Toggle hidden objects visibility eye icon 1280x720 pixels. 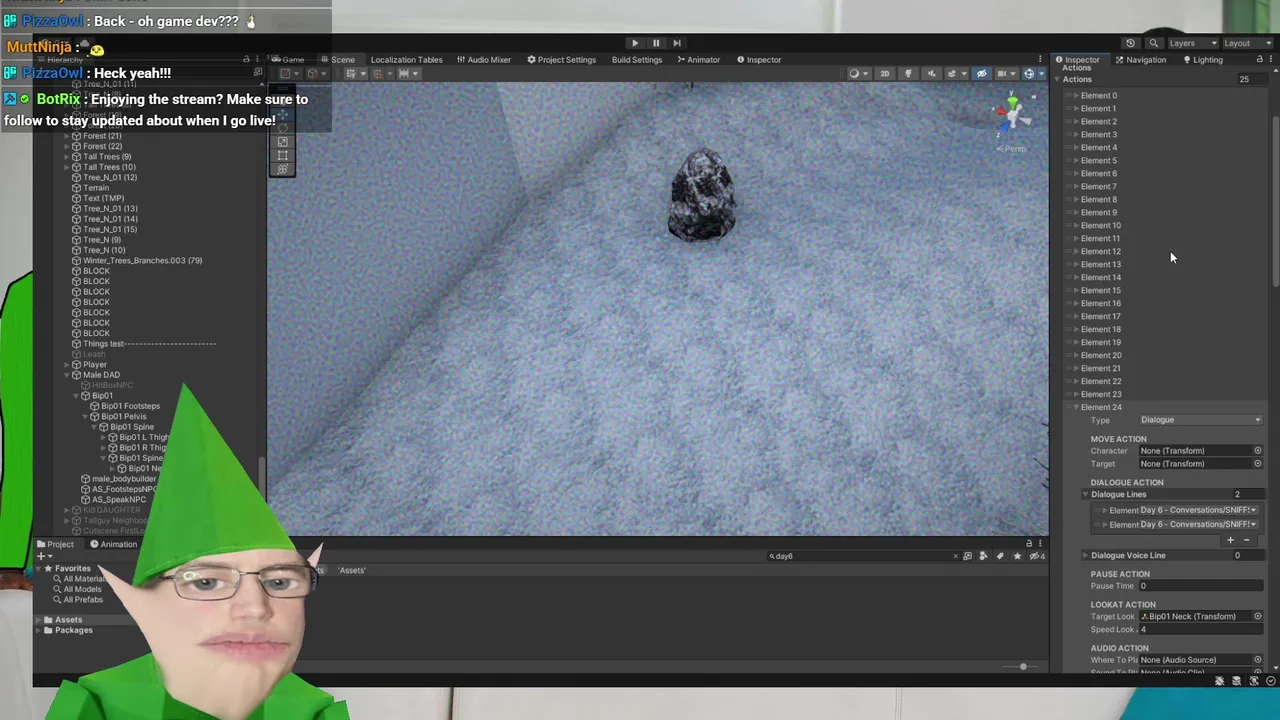point(981,74)
